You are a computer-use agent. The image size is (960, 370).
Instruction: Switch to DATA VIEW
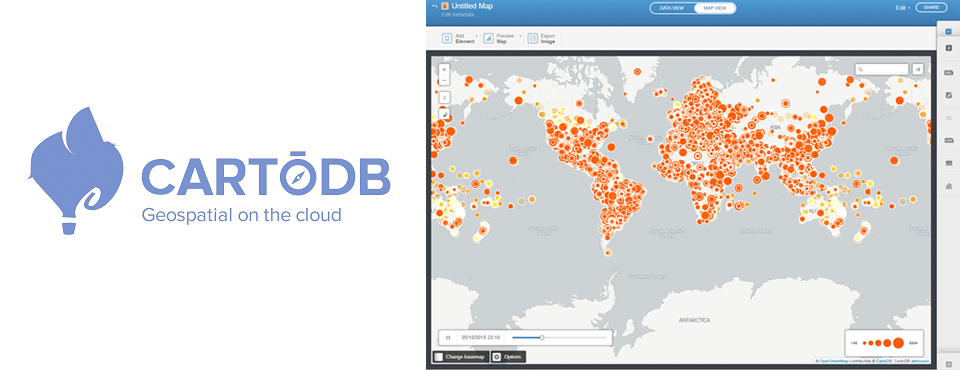(x=672, y=8)
